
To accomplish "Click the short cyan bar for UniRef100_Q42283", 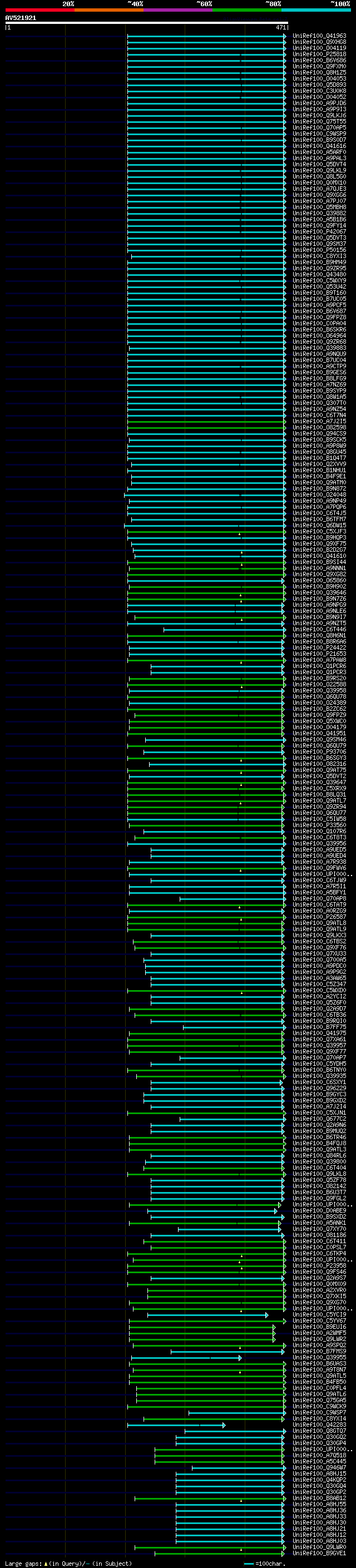I will (x=175, y=1425).
